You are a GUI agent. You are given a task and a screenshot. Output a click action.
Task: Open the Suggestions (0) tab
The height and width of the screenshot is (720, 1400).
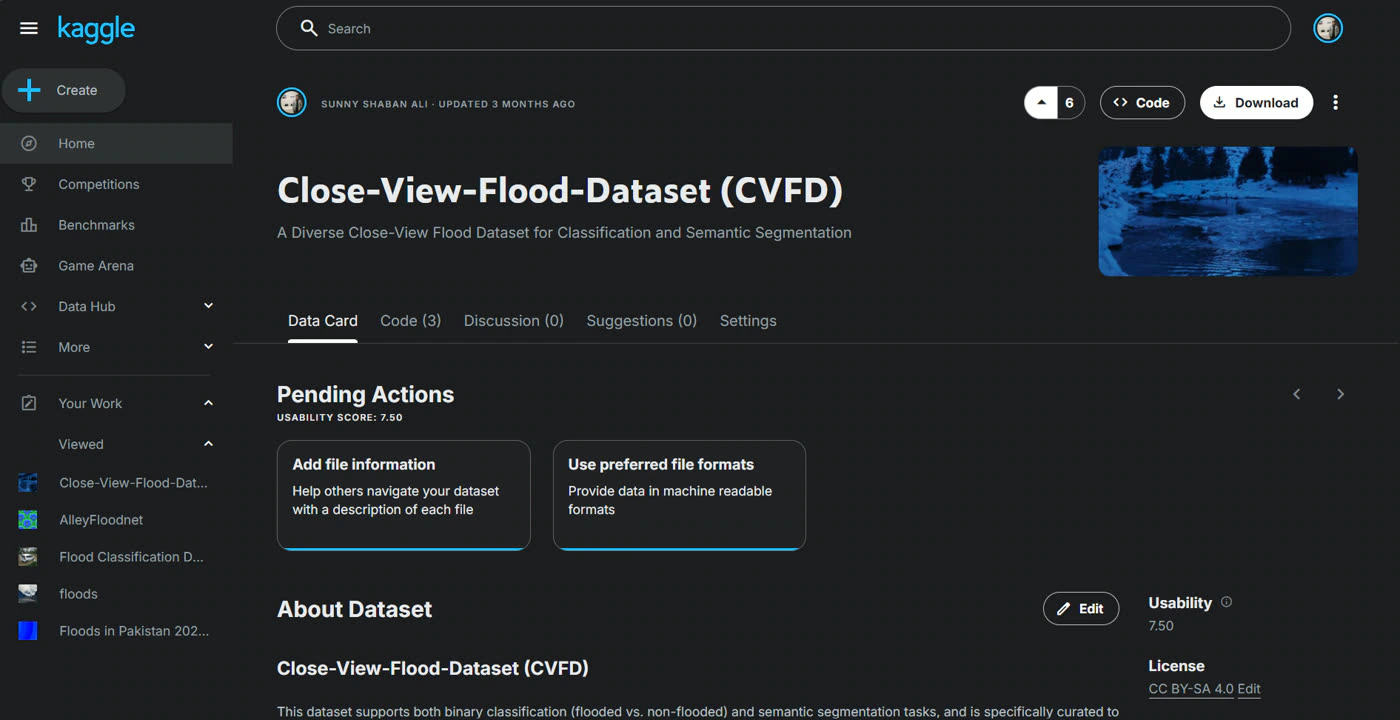click(642, 321)
